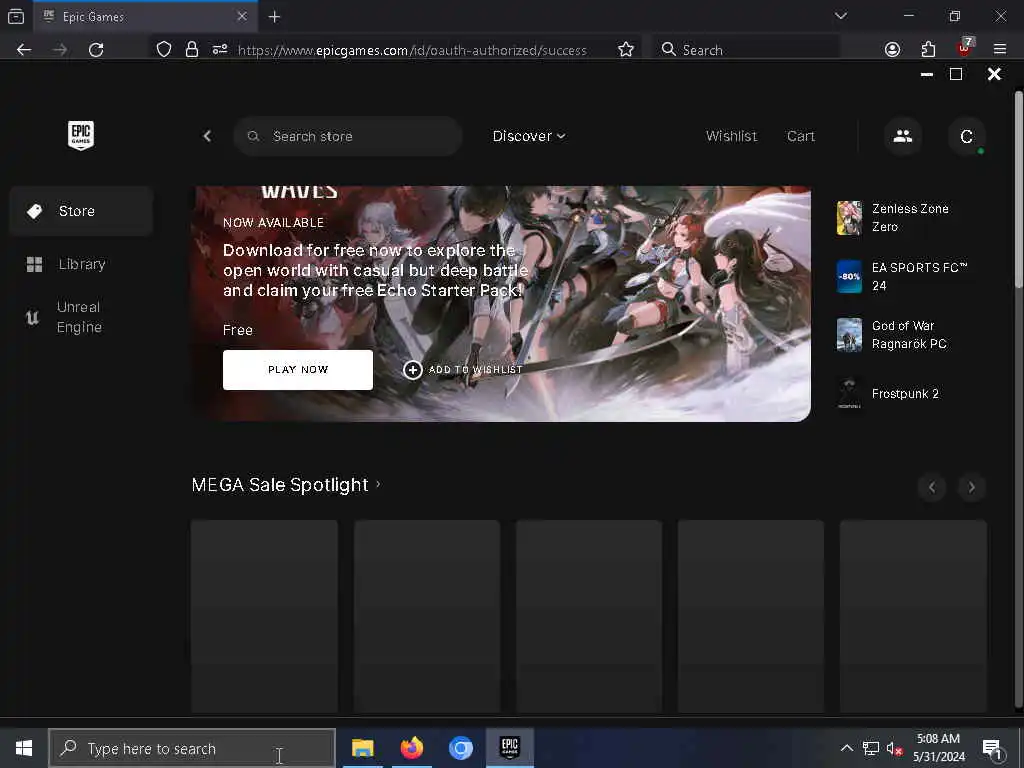Image resolution: width=1024 pixels, height=768 pixels.
Task: Open the notification center icon
Action: pos(992,749)
